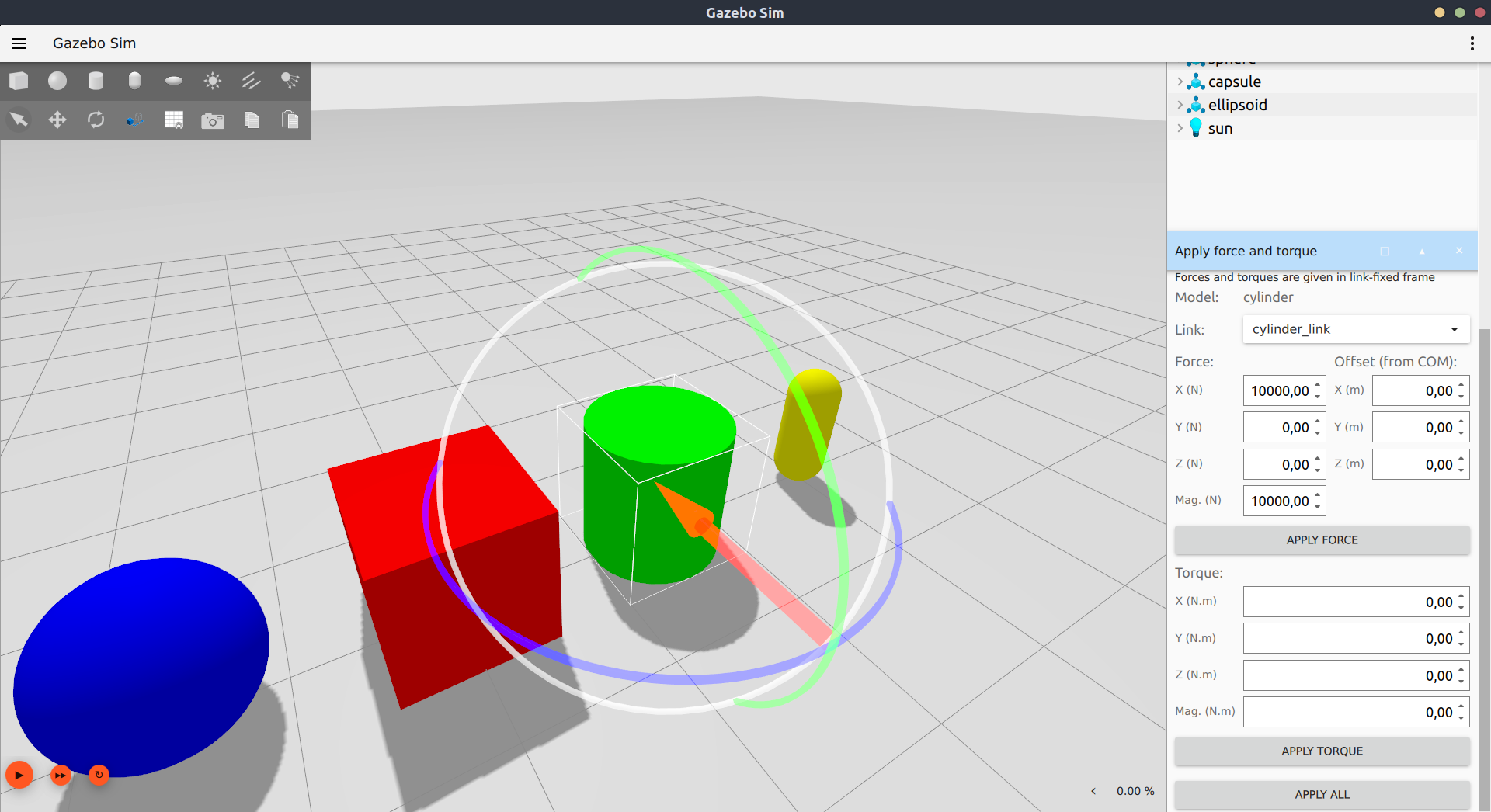The height and width of the screenshot is (812, 1491).
Task: Decrease Force Y (N) with down arrow
Action: pyautogui.click(x=1318, y=433)
